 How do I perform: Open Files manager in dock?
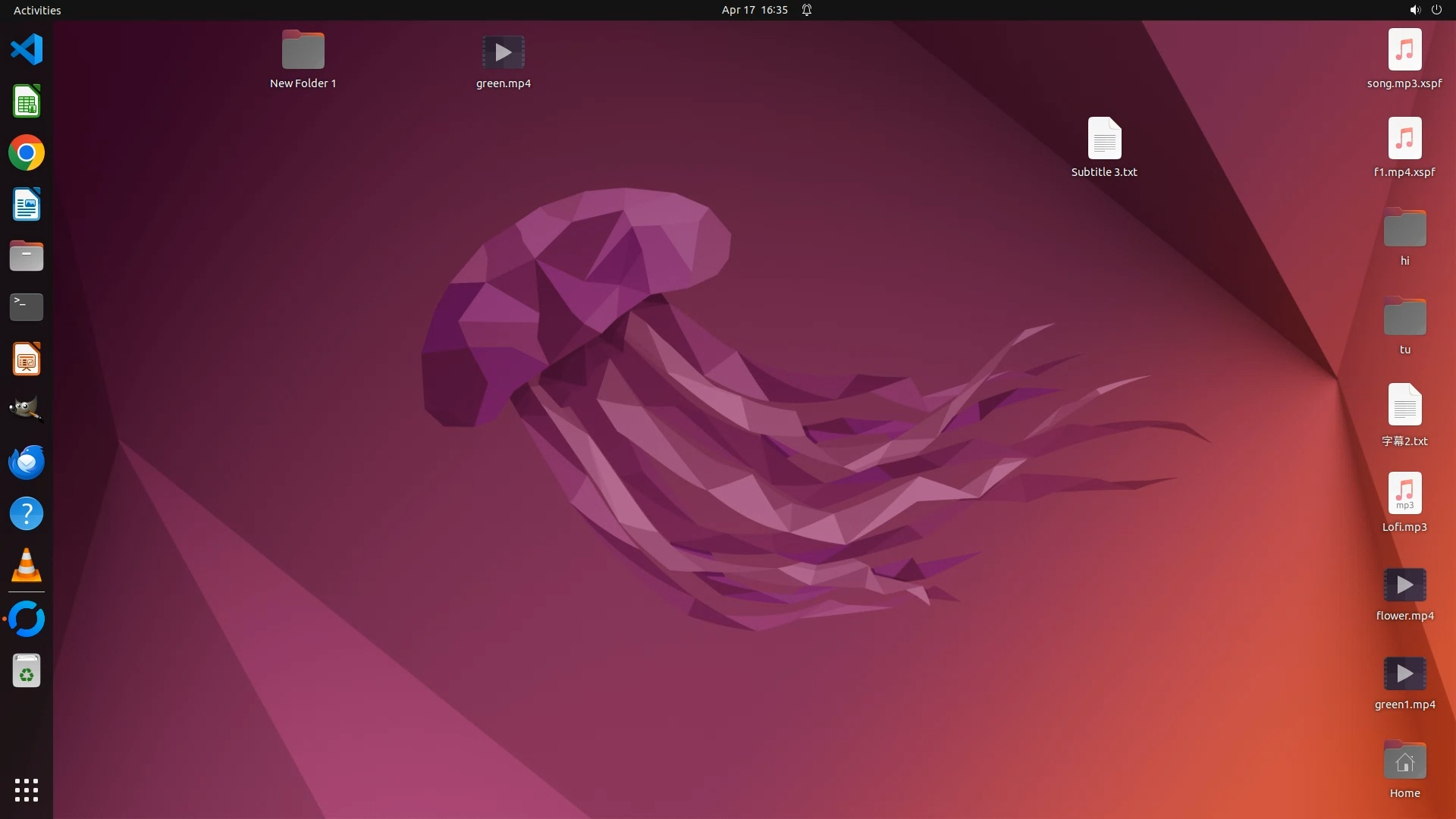pyautogui.click(x=27, y=256)
